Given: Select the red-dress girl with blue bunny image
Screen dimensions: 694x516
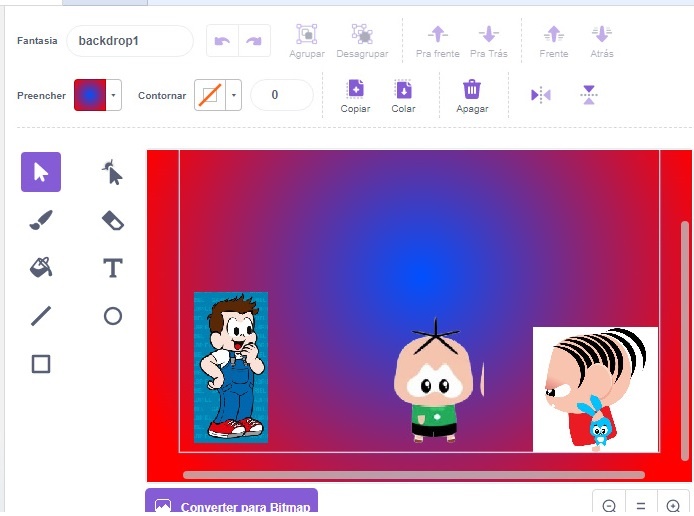Looking at the screenshot, I should pos(595,389).
